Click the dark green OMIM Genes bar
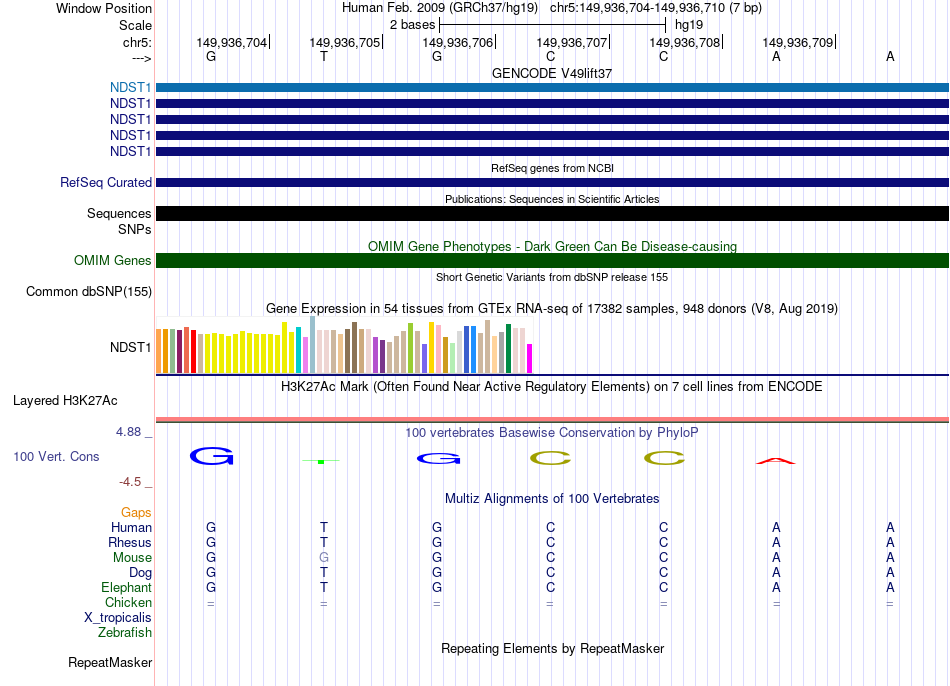 [552, 261]
